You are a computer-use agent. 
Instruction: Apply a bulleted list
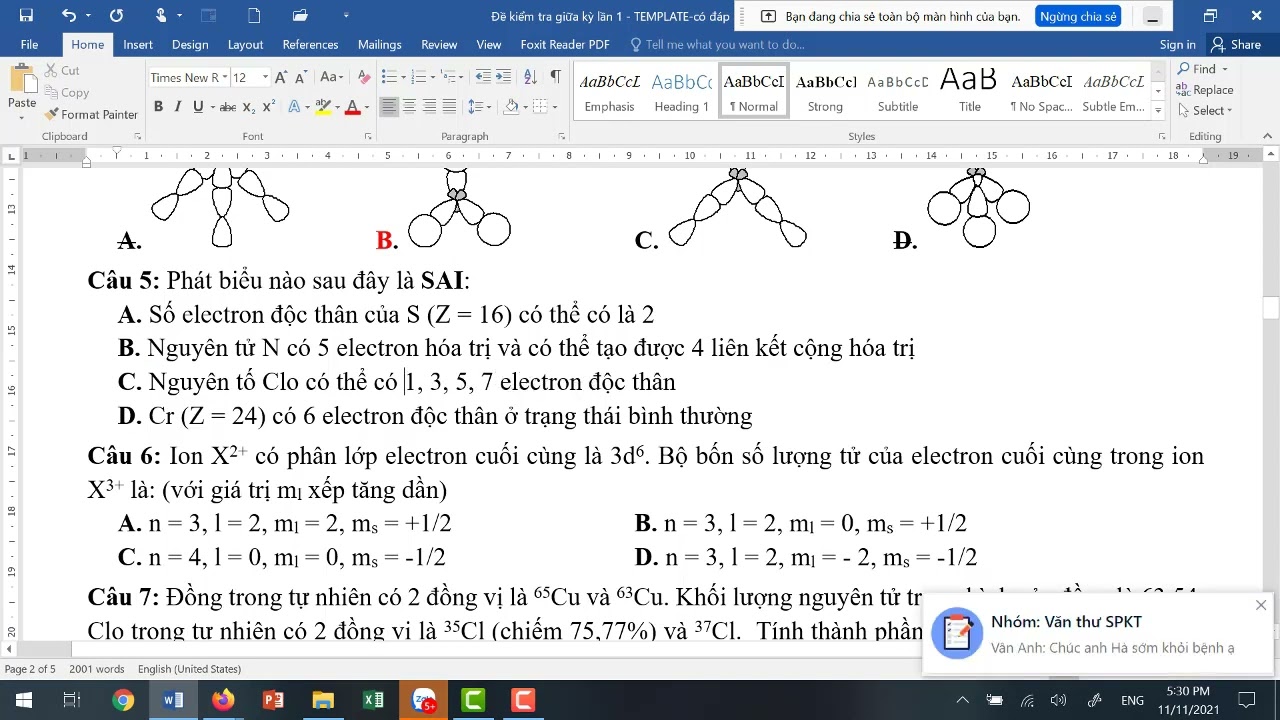[x=389, y=77]
